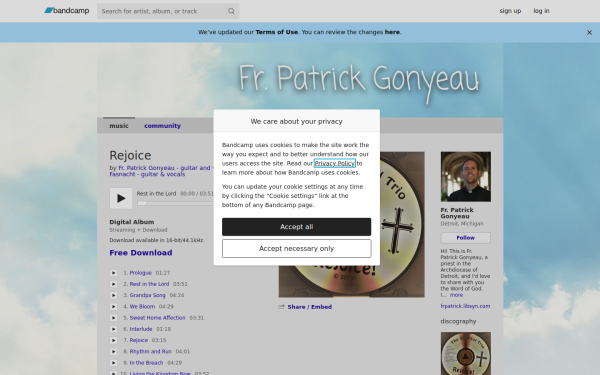The width and height of the screenshot is (600, 375).
Task: Click the search magnifier icon
Action: 231,11
